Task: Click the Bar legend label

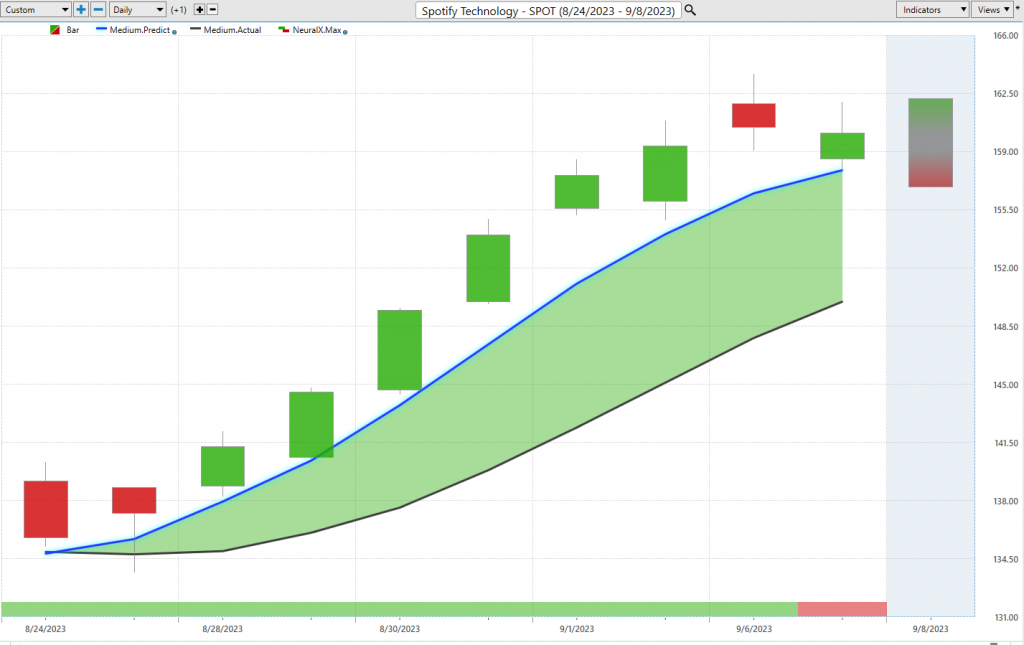Action: [72, 30]
